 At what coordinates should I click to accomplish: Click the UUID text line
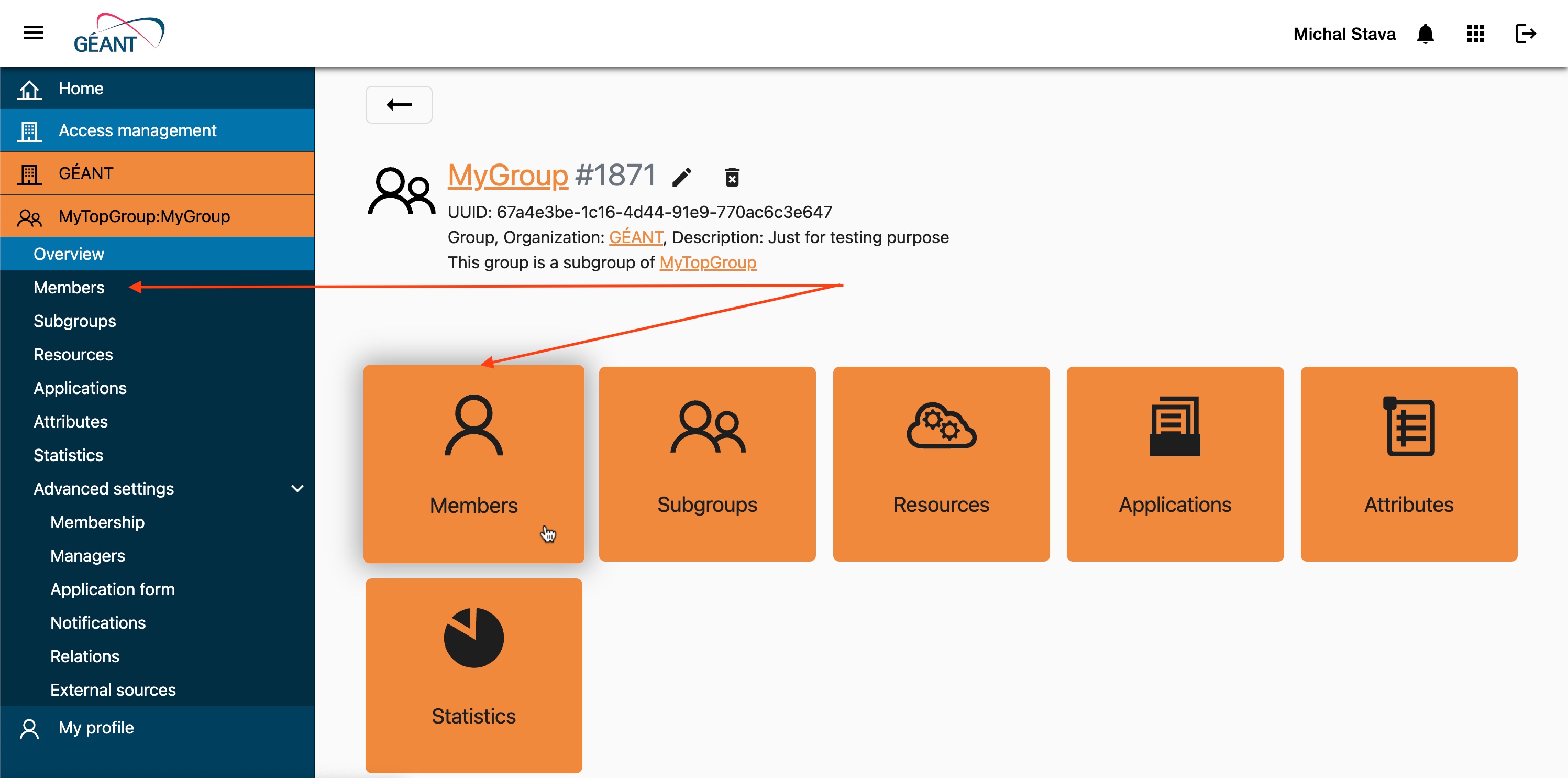640,212
